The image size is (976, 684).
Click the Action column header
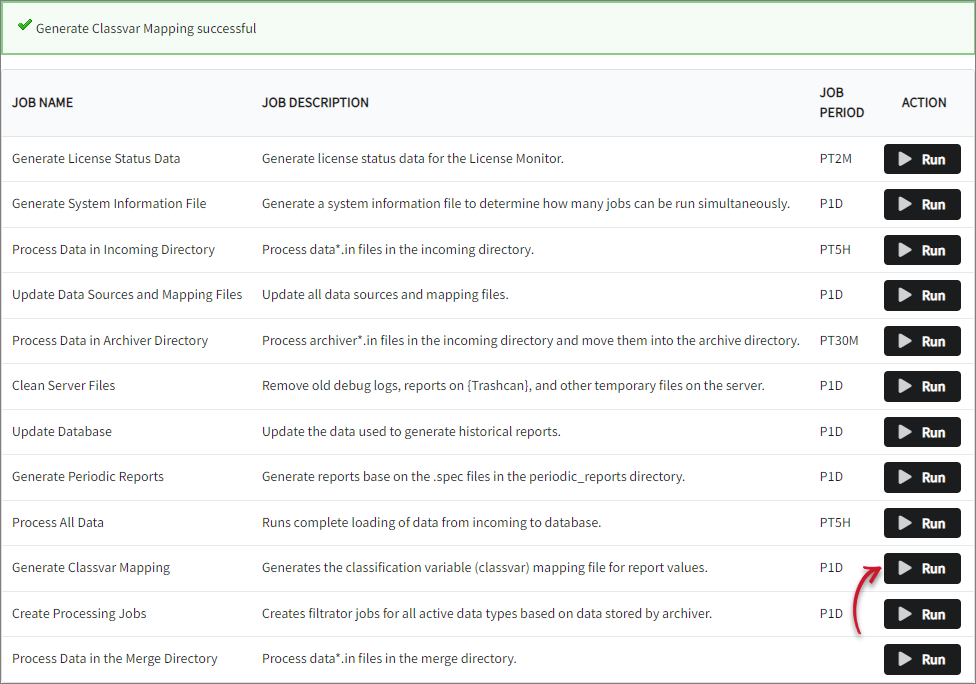click(x=923, y=103)
